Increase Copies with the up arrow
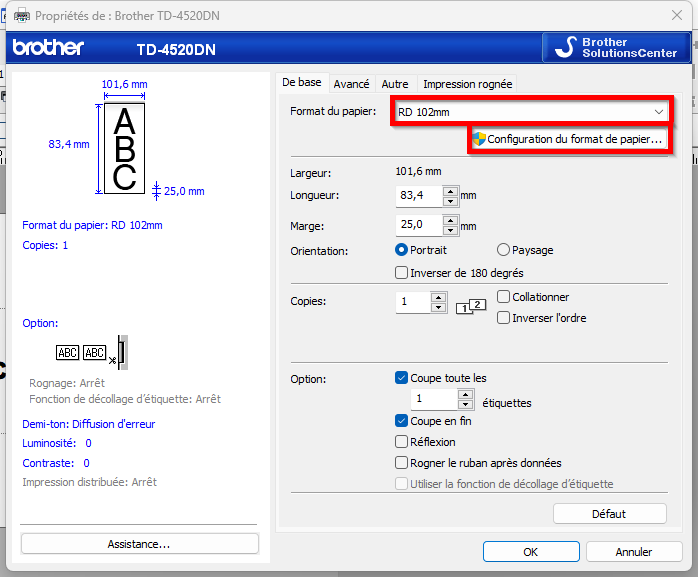This screenshot has height=577, width=698. [439, 297]
